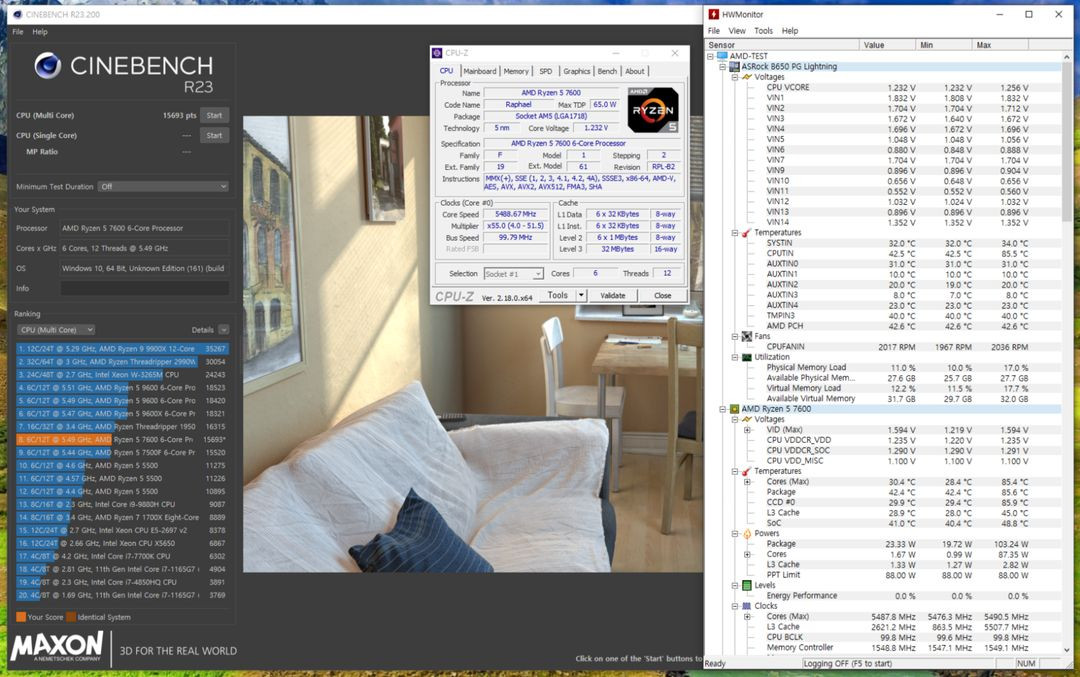Click the Cinebench title bar app icon

click(x=17, y=14)
